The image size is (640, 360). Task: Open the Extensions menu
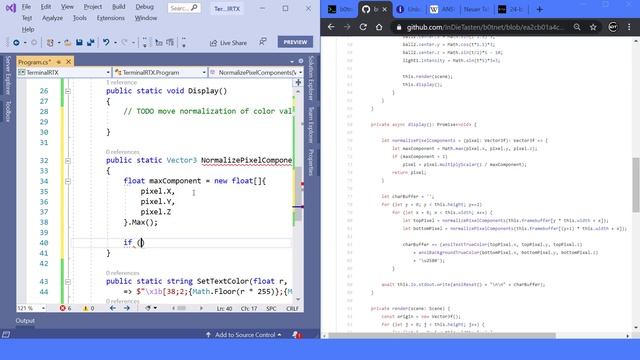(x=111, y=18)
